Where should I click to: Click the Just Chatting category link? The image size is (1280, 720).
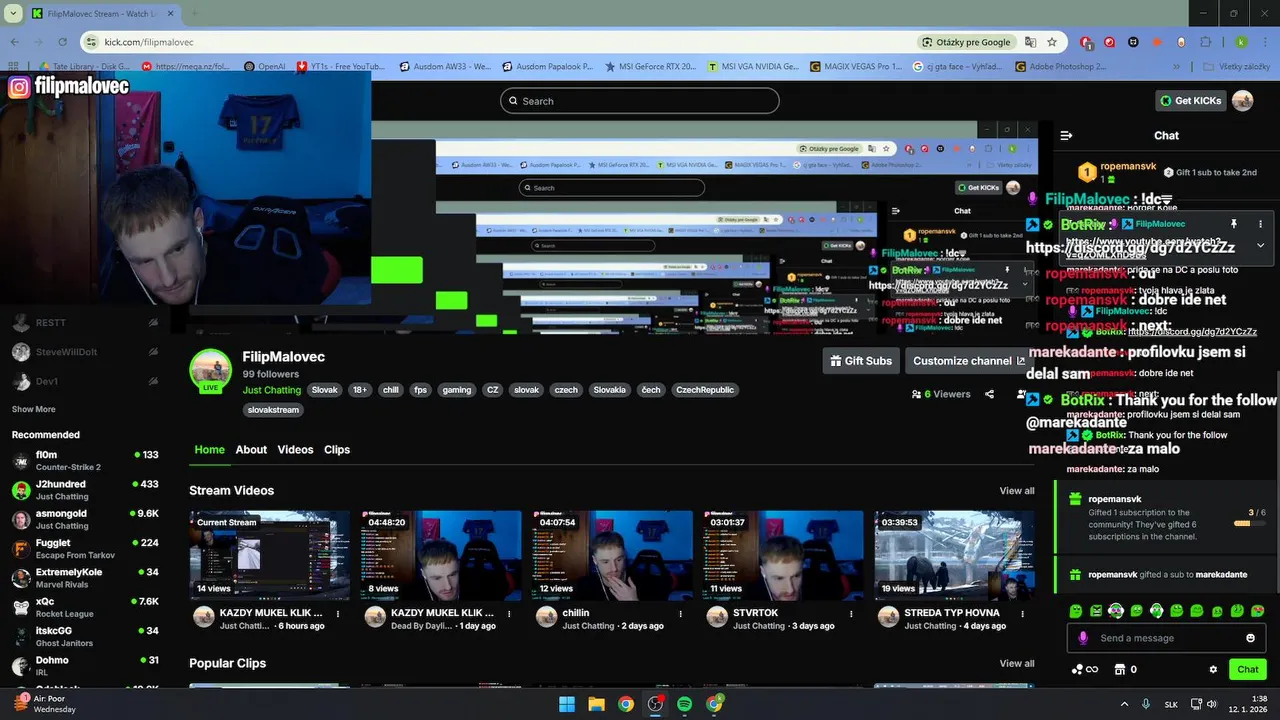click(272, 390)
